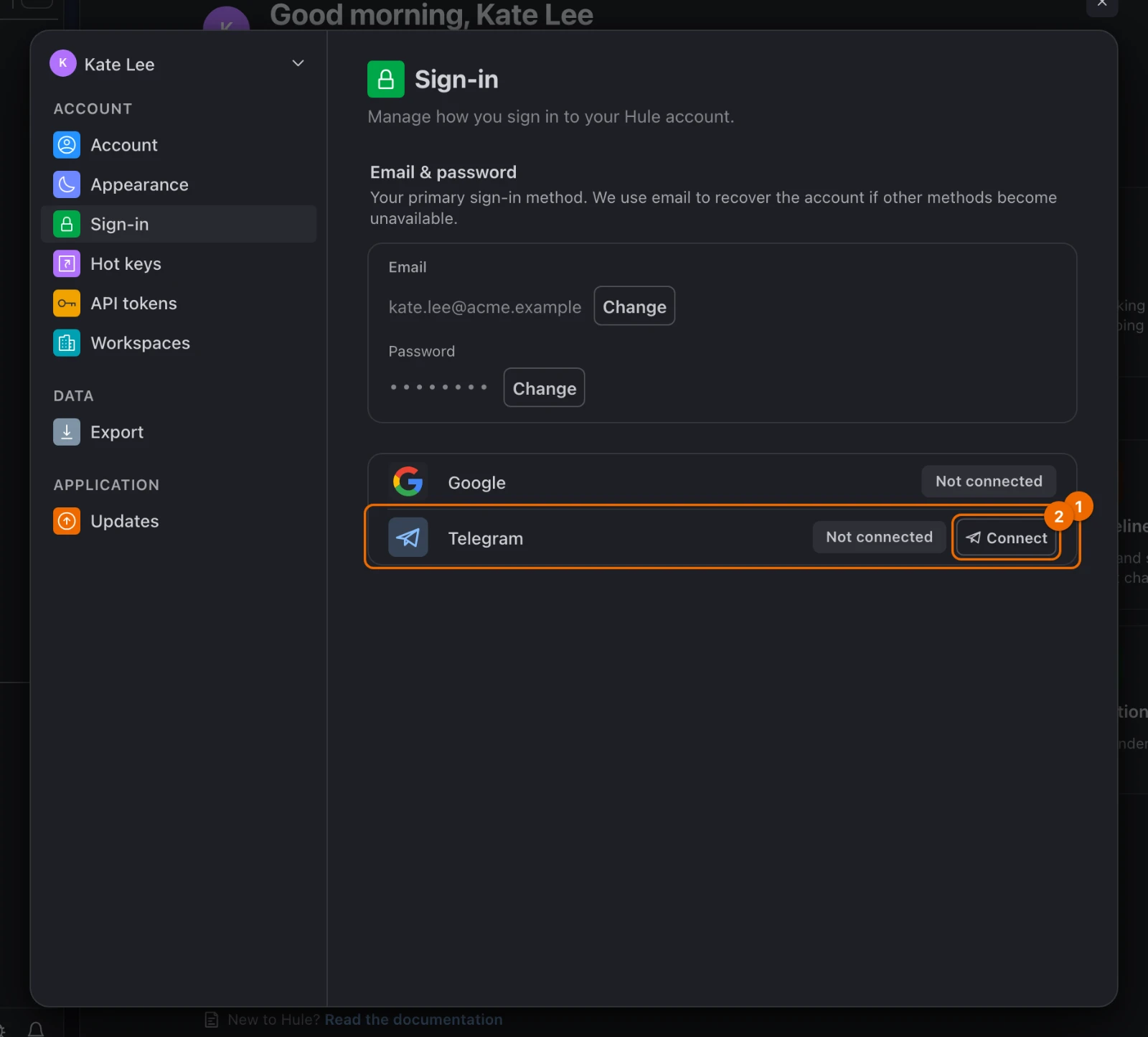
Task: Click the Google sign-in row label
Action: [x=476, y=483]
